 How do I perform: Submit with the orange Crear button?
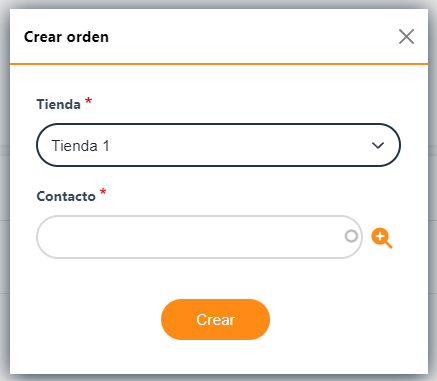coord(215,319)
